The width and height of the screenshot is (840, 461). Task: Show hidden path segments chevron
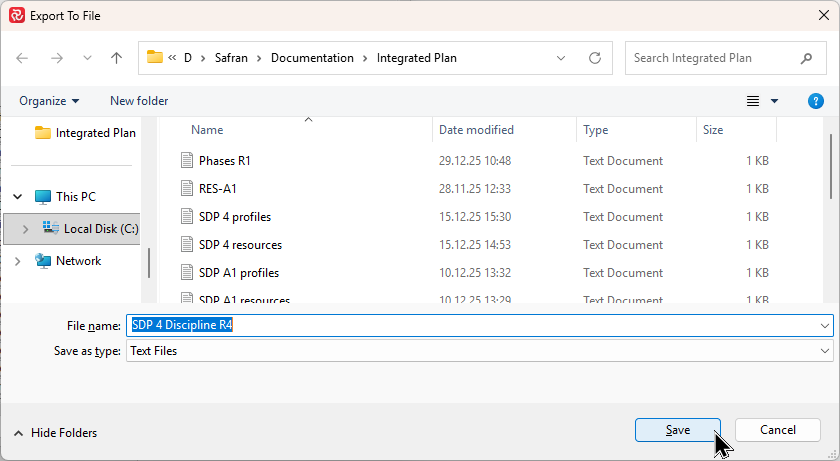coord(172,57)
